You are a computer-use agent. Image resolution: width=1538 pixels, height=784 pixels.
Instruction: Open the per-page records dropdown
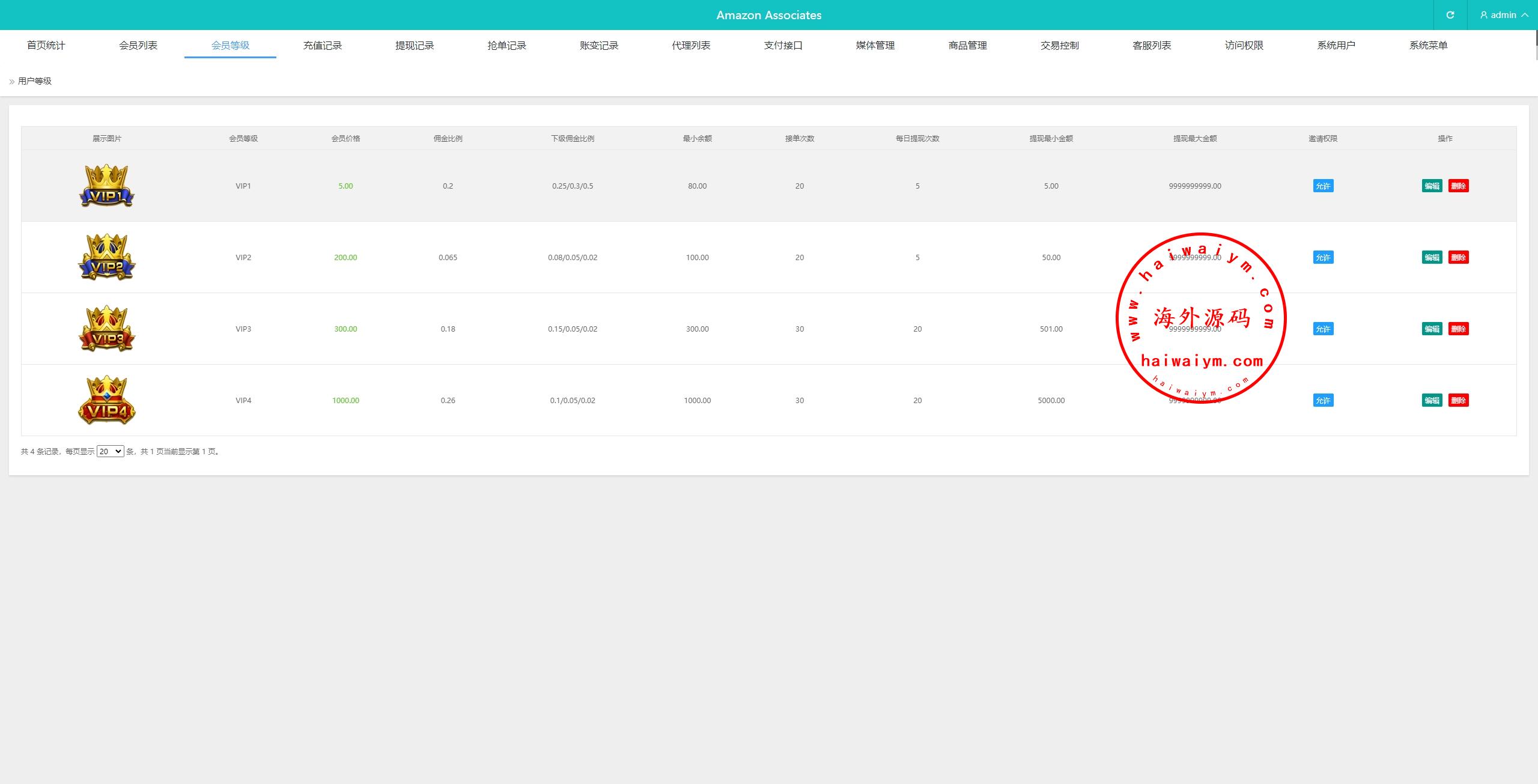click(x=110, y=451)
